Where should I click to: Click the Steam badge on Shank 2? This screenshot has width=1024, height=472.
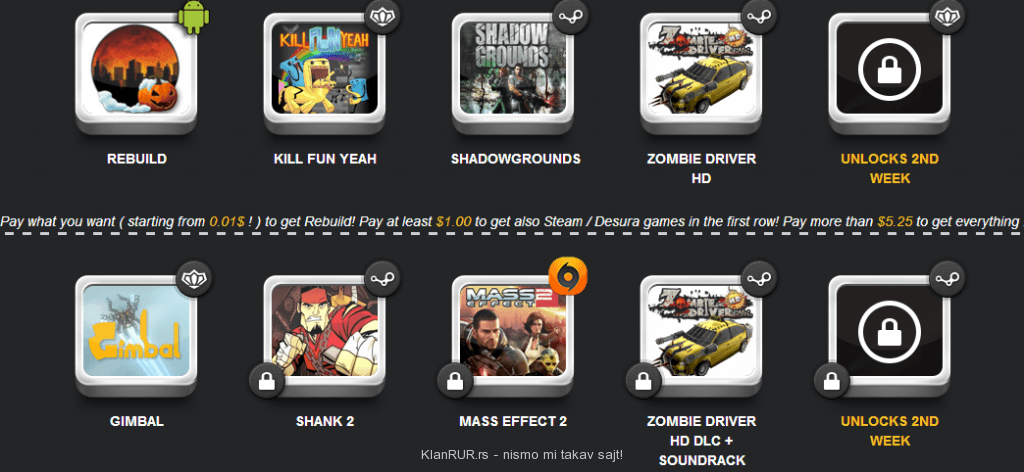(x=383, y=279)
